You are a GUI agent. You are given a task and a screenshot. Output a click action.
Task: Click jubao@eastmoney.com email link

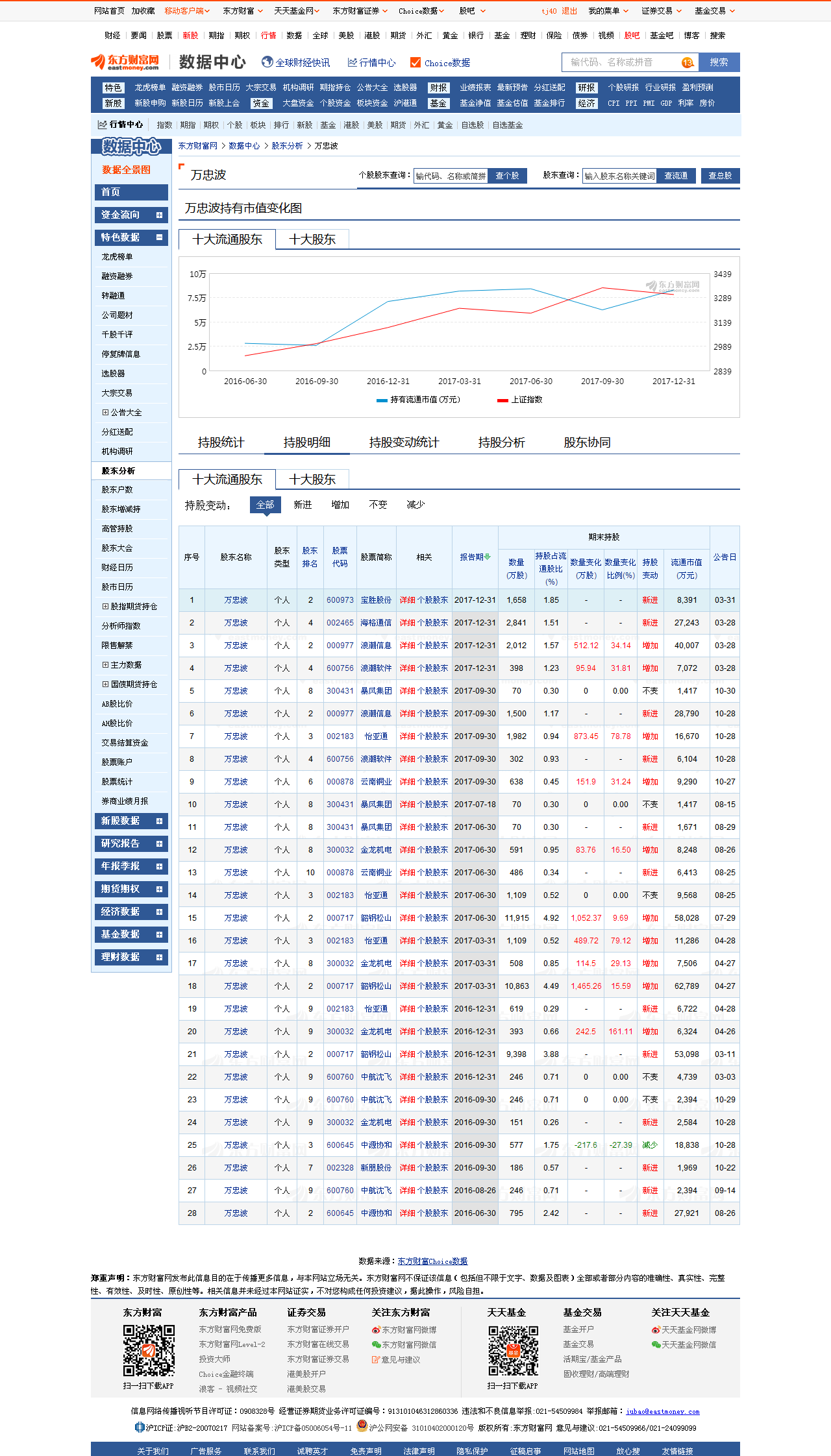click(x=662, y=1411)
